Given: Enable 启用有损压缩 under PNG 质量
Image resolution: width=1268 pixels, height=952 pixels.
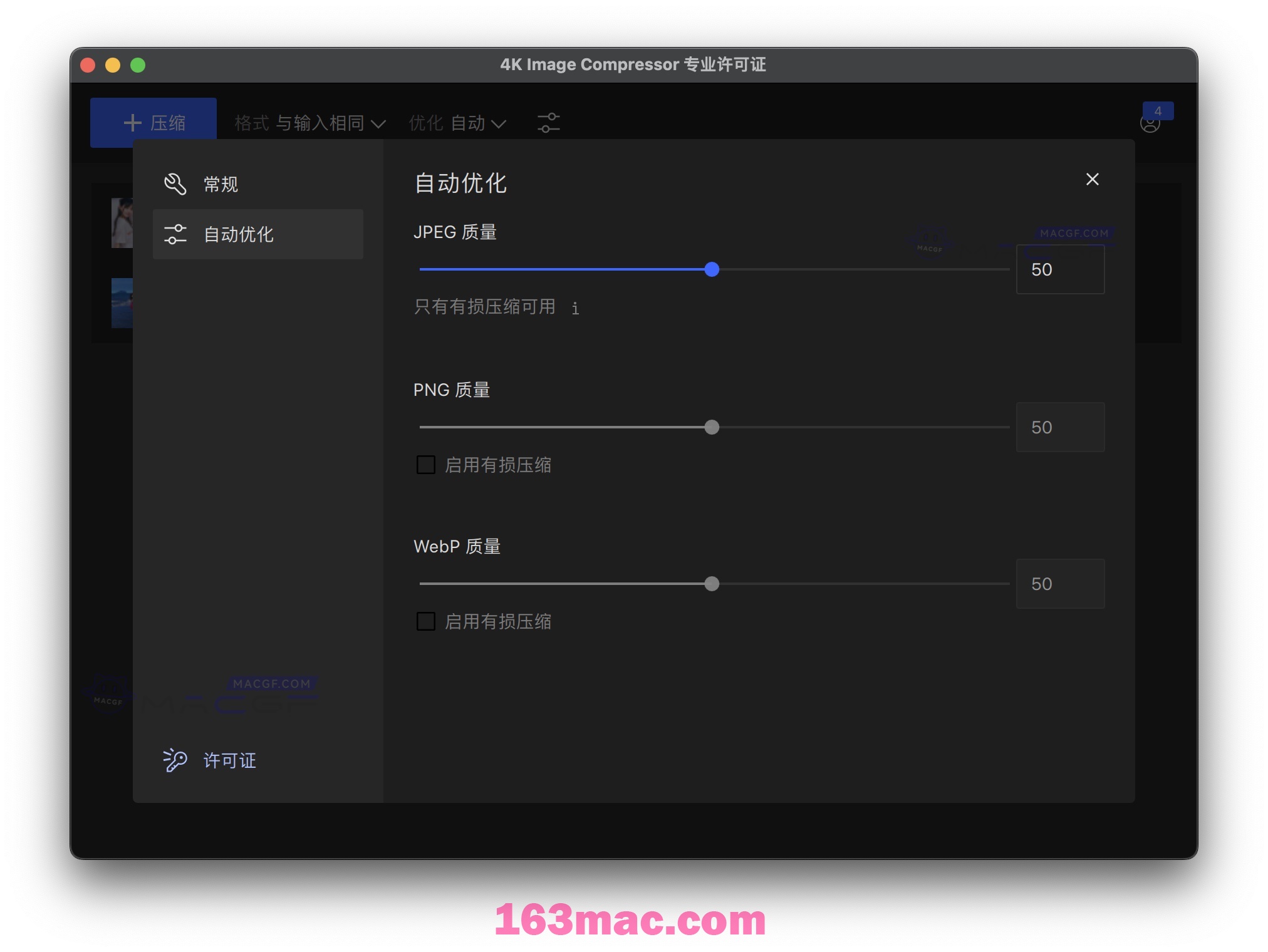Looking at the screenshot, I should (426, 465).
